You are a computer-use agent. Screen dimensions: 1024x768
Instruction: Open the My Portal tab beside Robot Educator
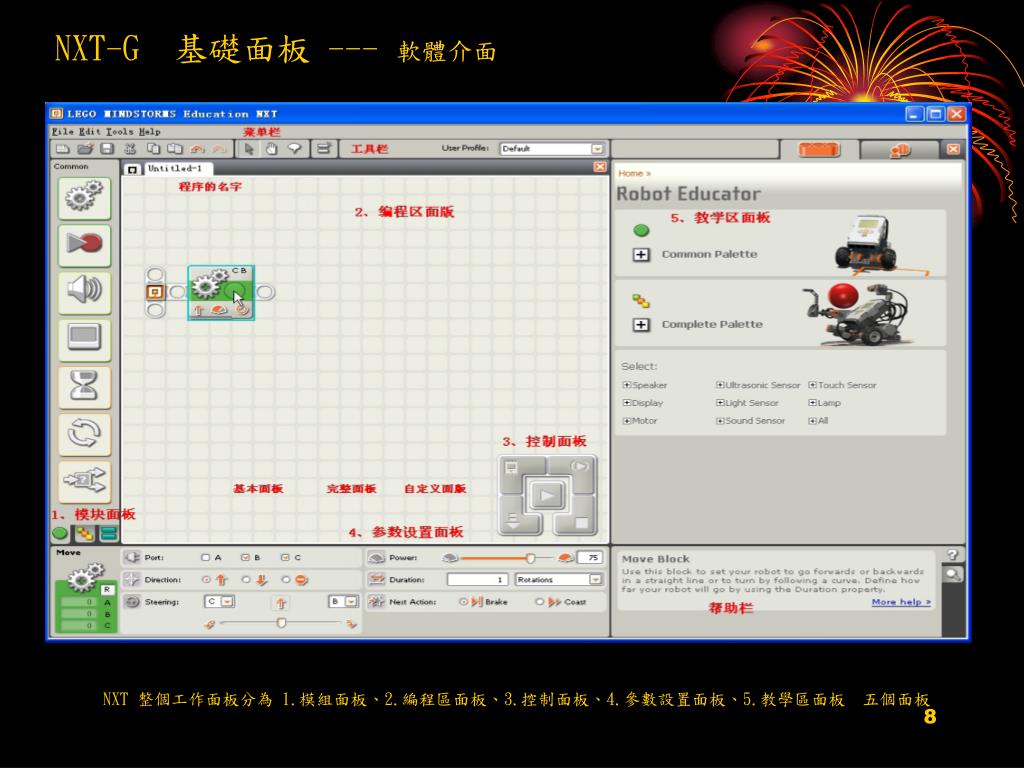[x=900, y=150]
